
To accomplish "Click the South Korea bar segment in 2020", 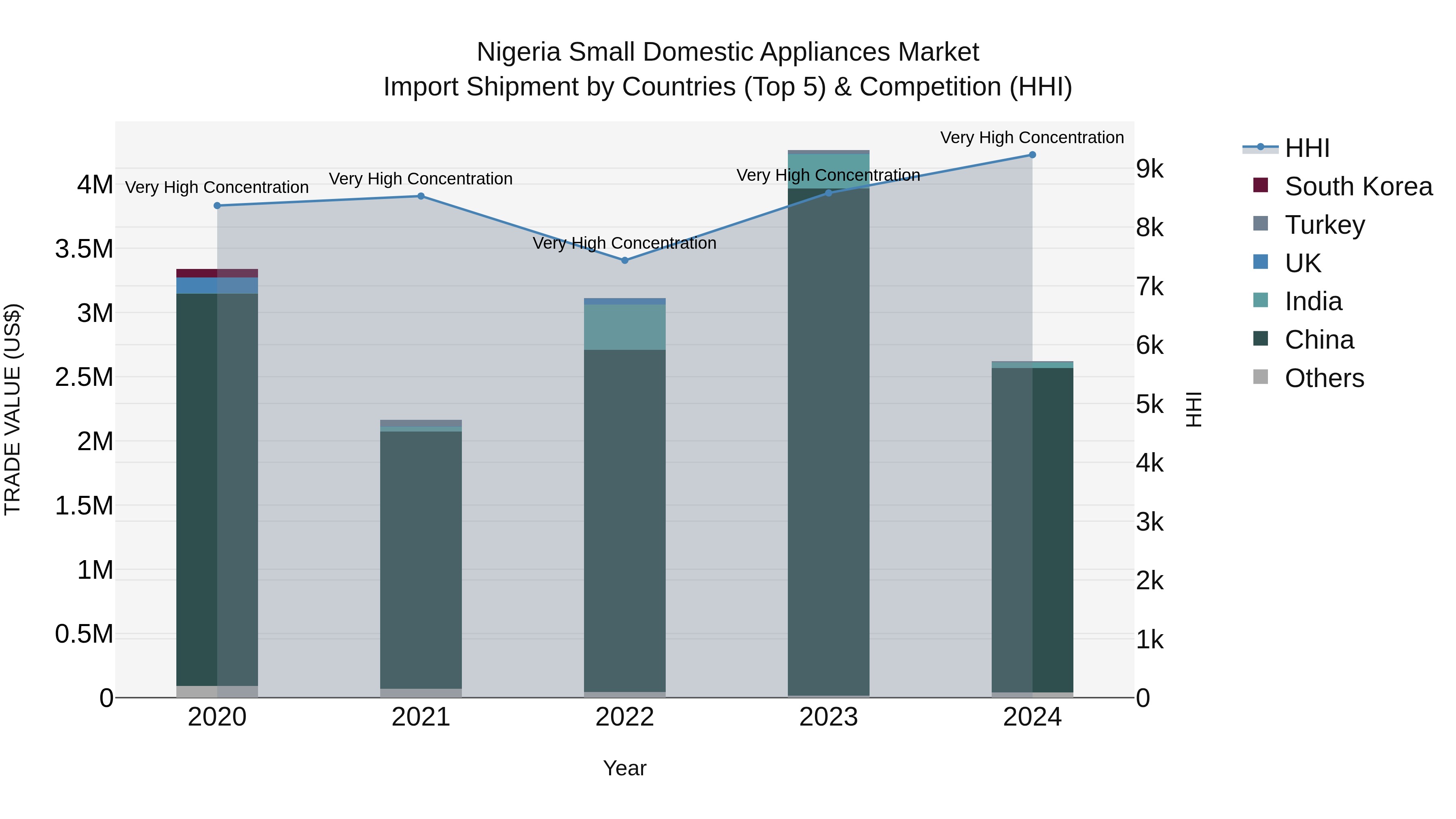I will pos(217,273).
